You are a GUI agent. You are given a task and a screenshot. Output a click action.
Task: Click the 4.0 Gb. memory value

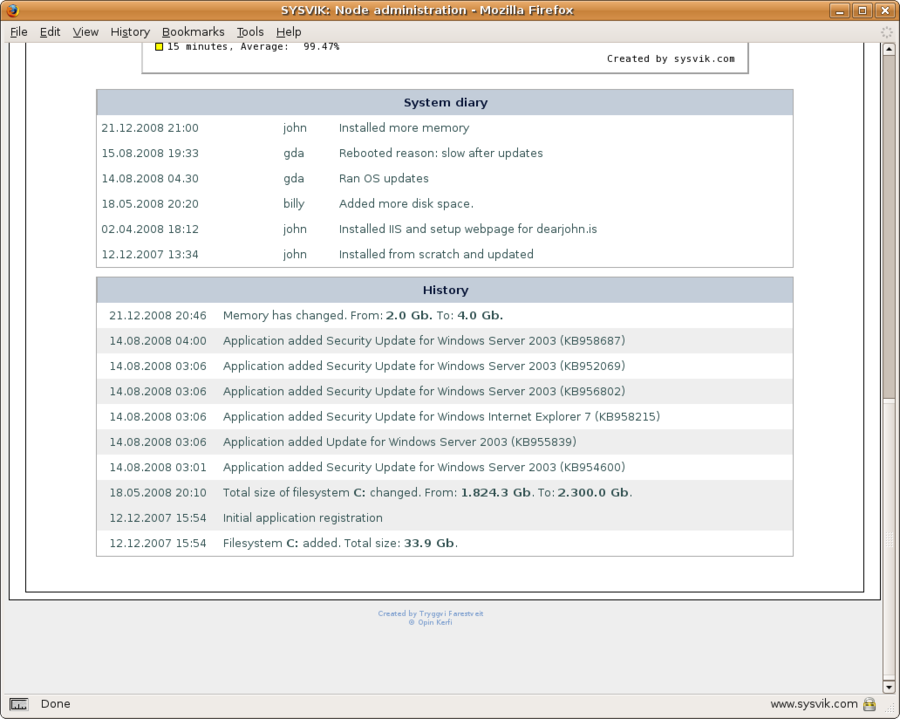pos(480,316)
